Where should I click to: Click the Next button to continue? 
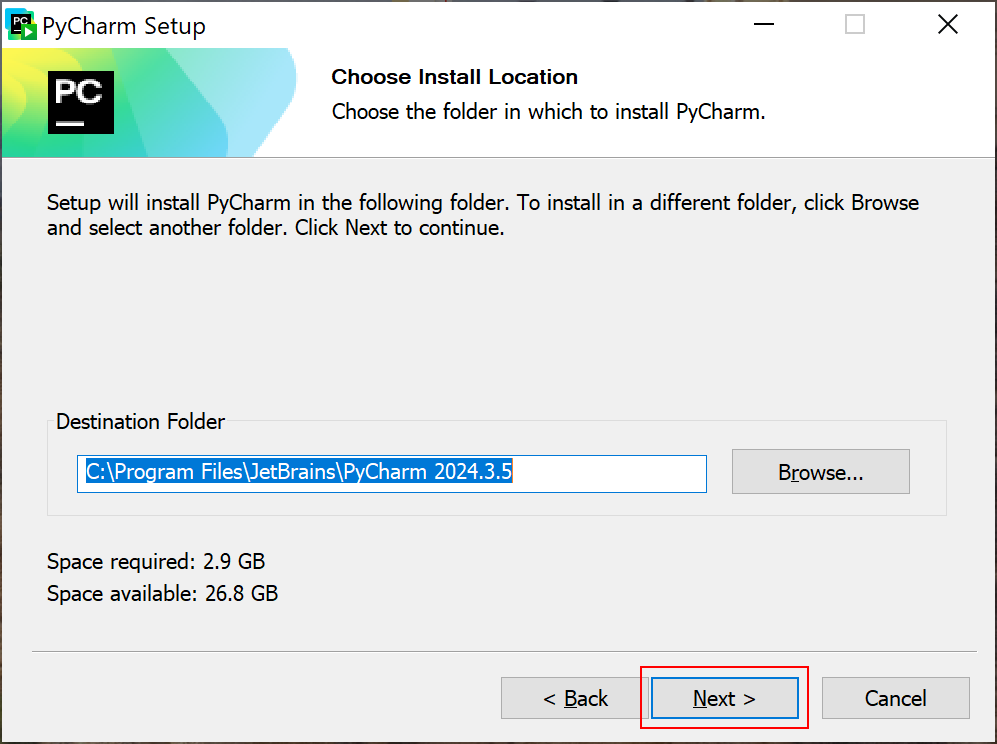point(724,698)
